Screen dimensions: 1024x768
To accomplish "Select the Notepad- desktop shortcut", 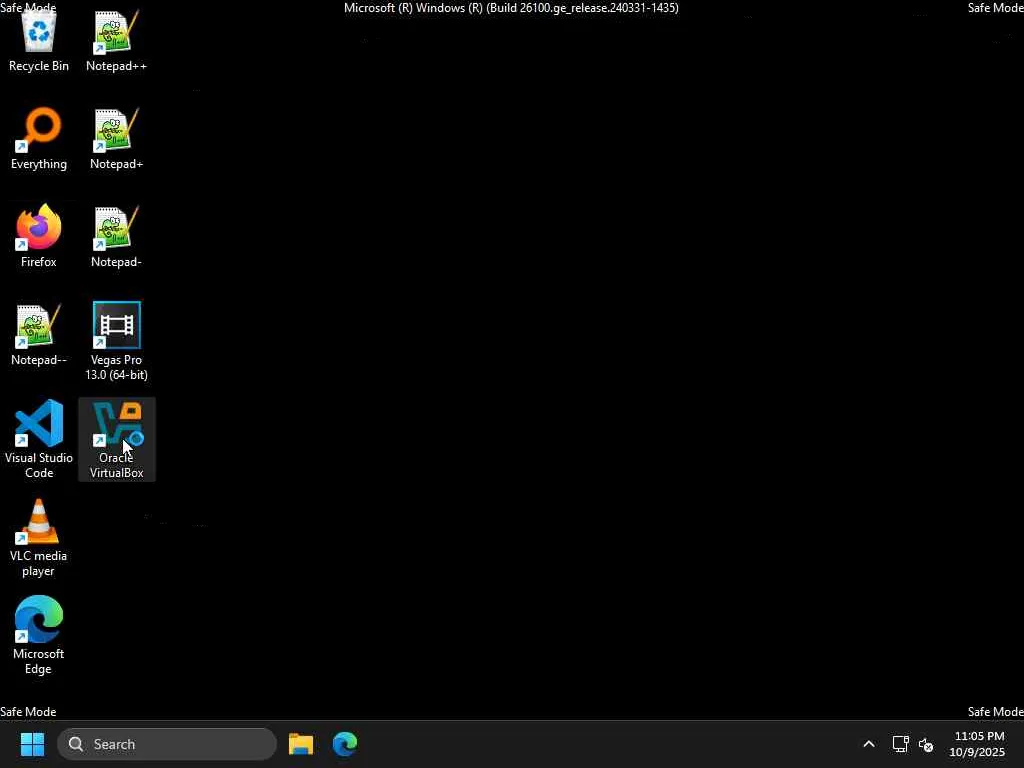I will (116, 236).
